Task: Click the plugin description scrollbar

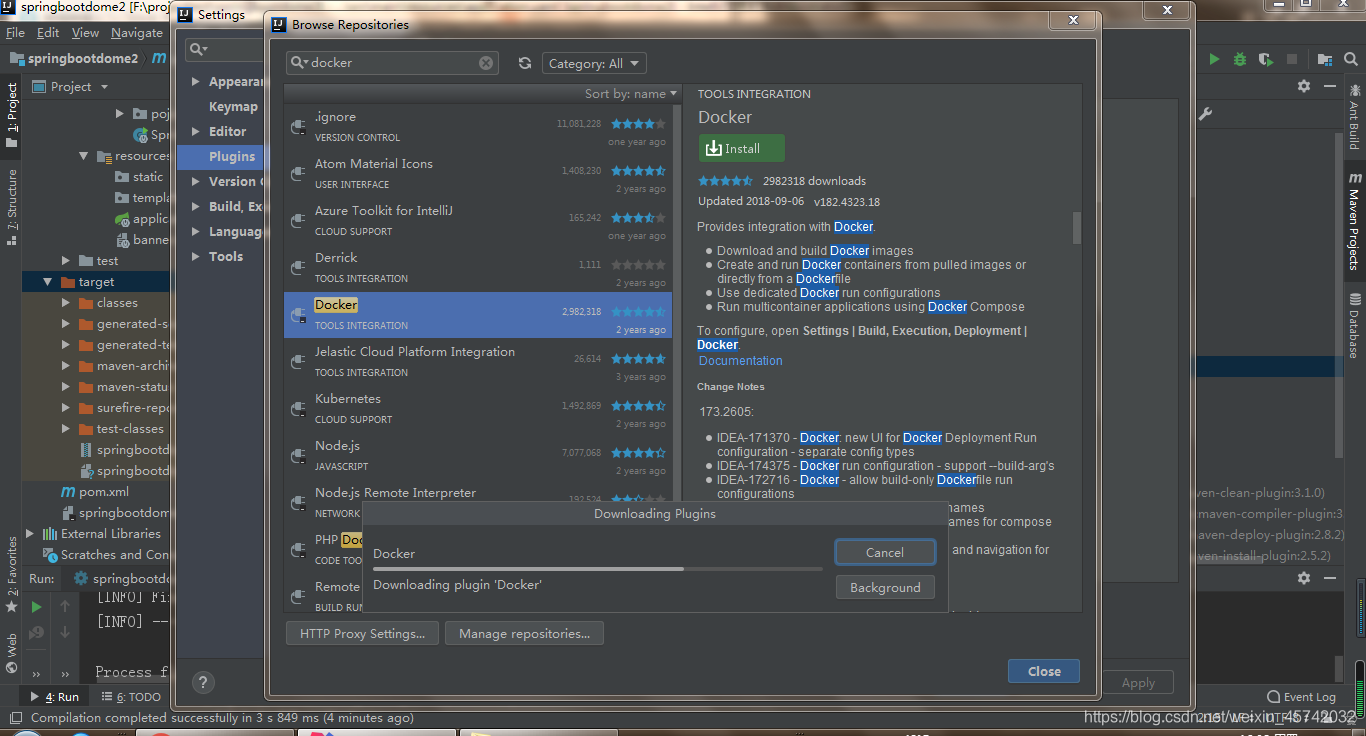Action: 1077,227
